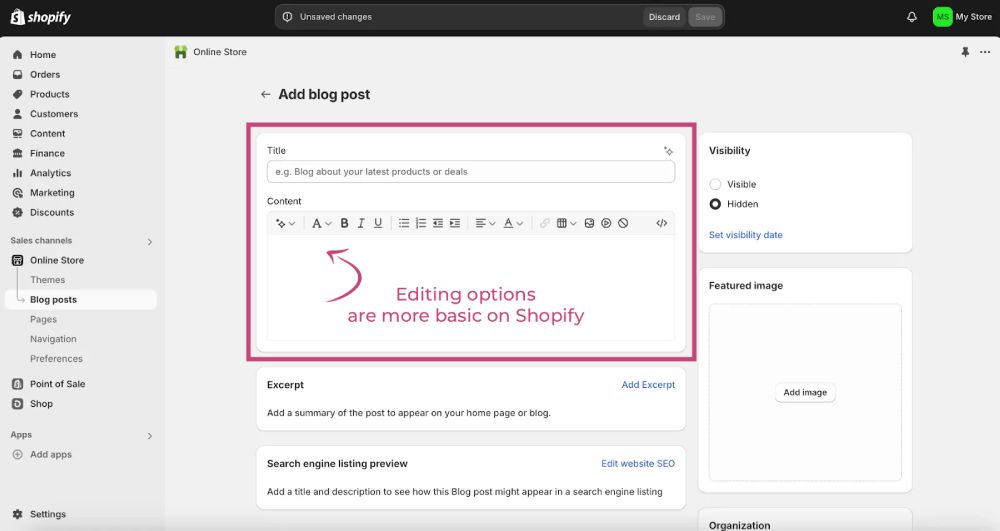Open the insert table dropdown

(566, 224)
